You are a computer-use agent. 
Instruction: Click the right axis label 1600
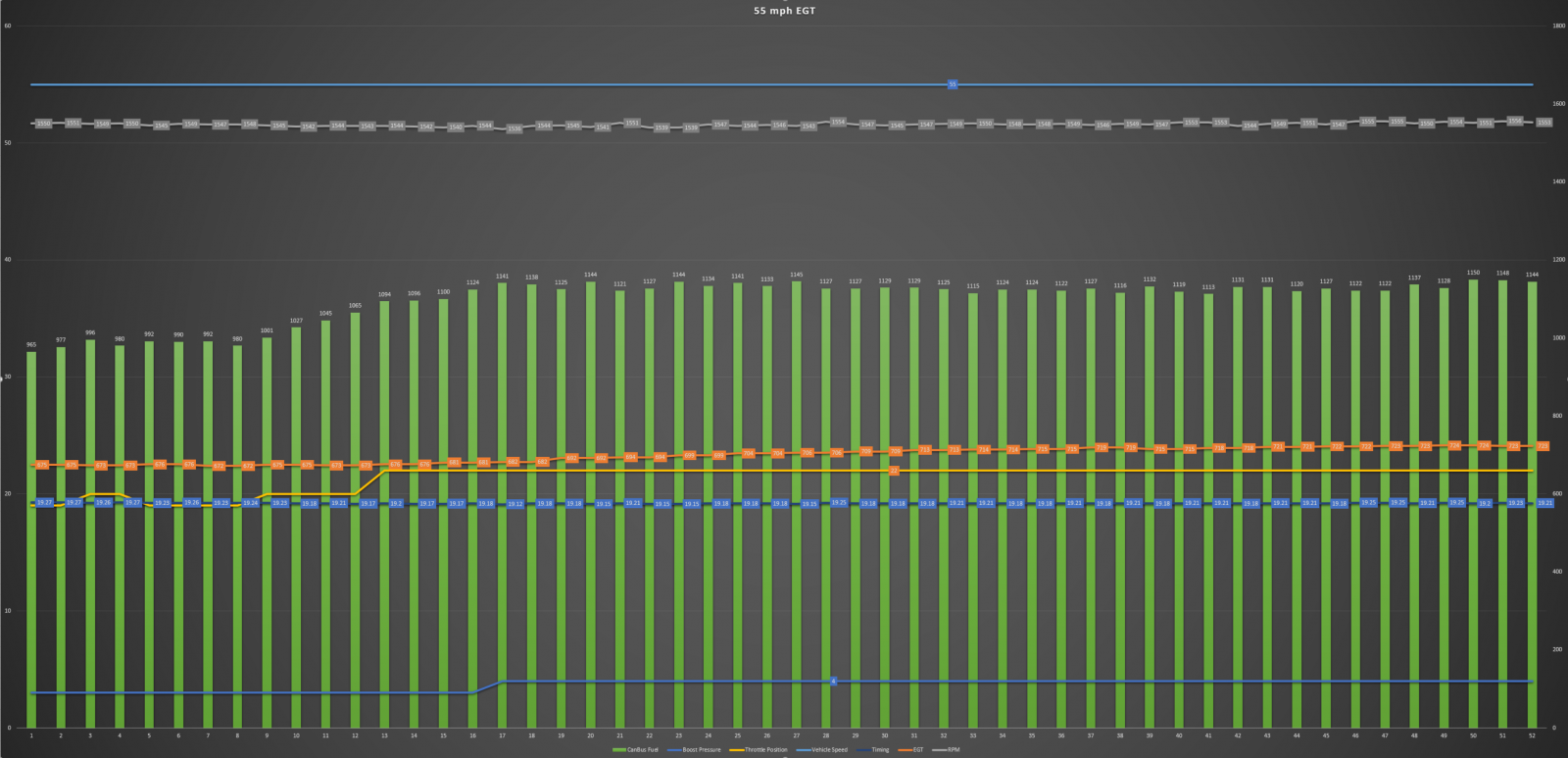[1558, 104]
